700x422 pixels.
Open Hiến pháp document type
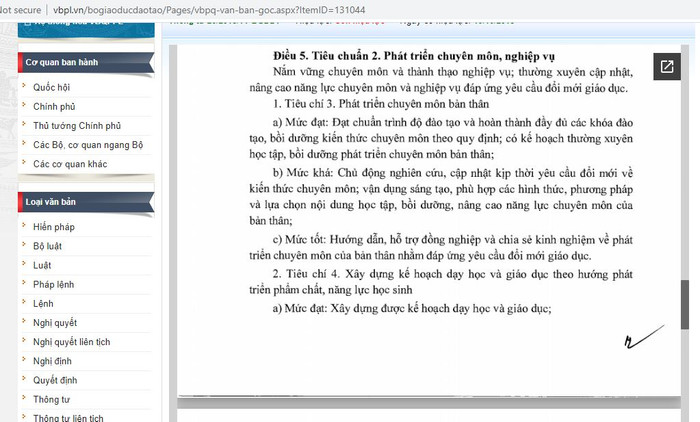click(54, 227)
